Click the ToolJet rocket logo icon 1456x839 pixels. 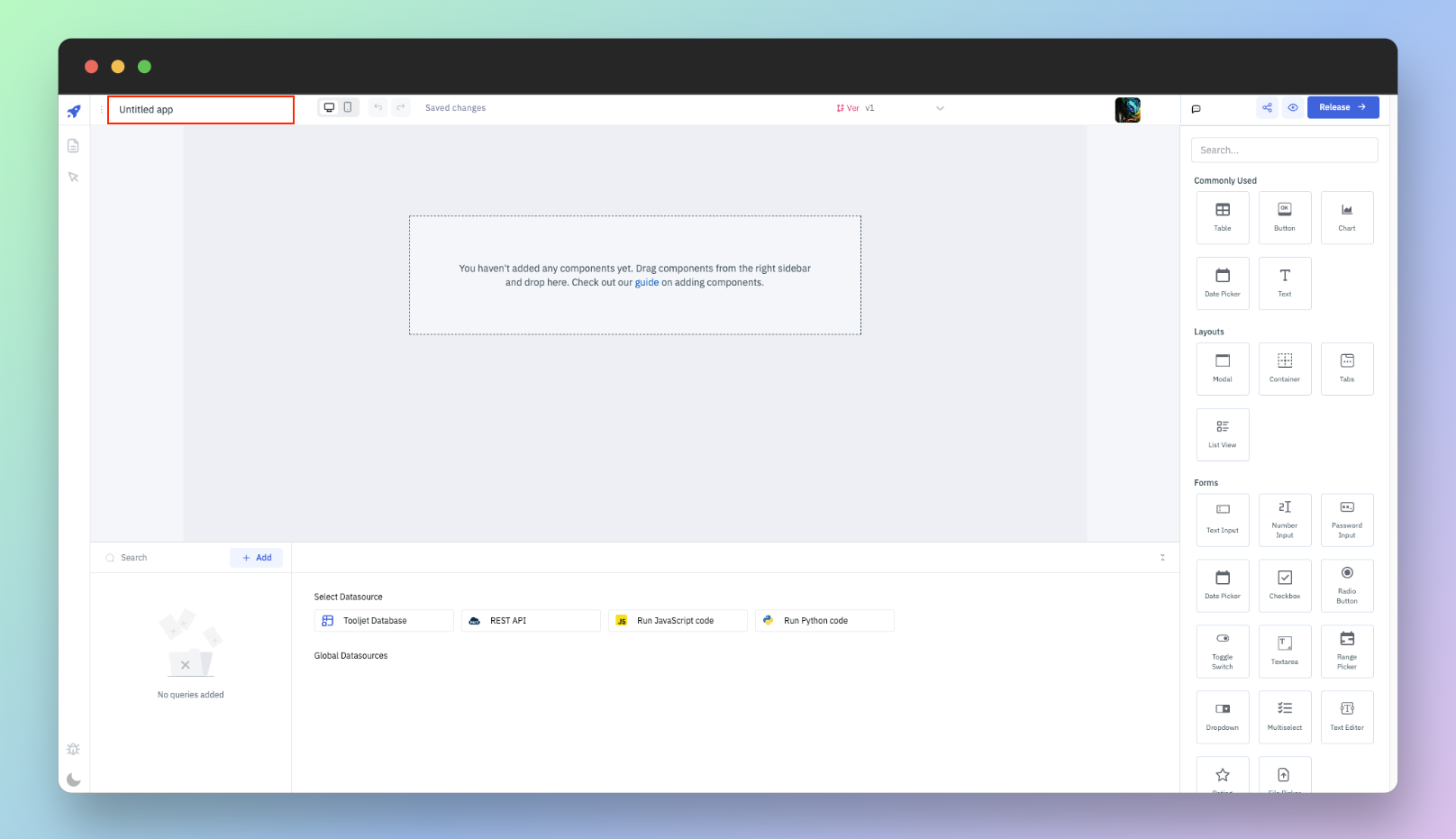[x=74, y=112]
